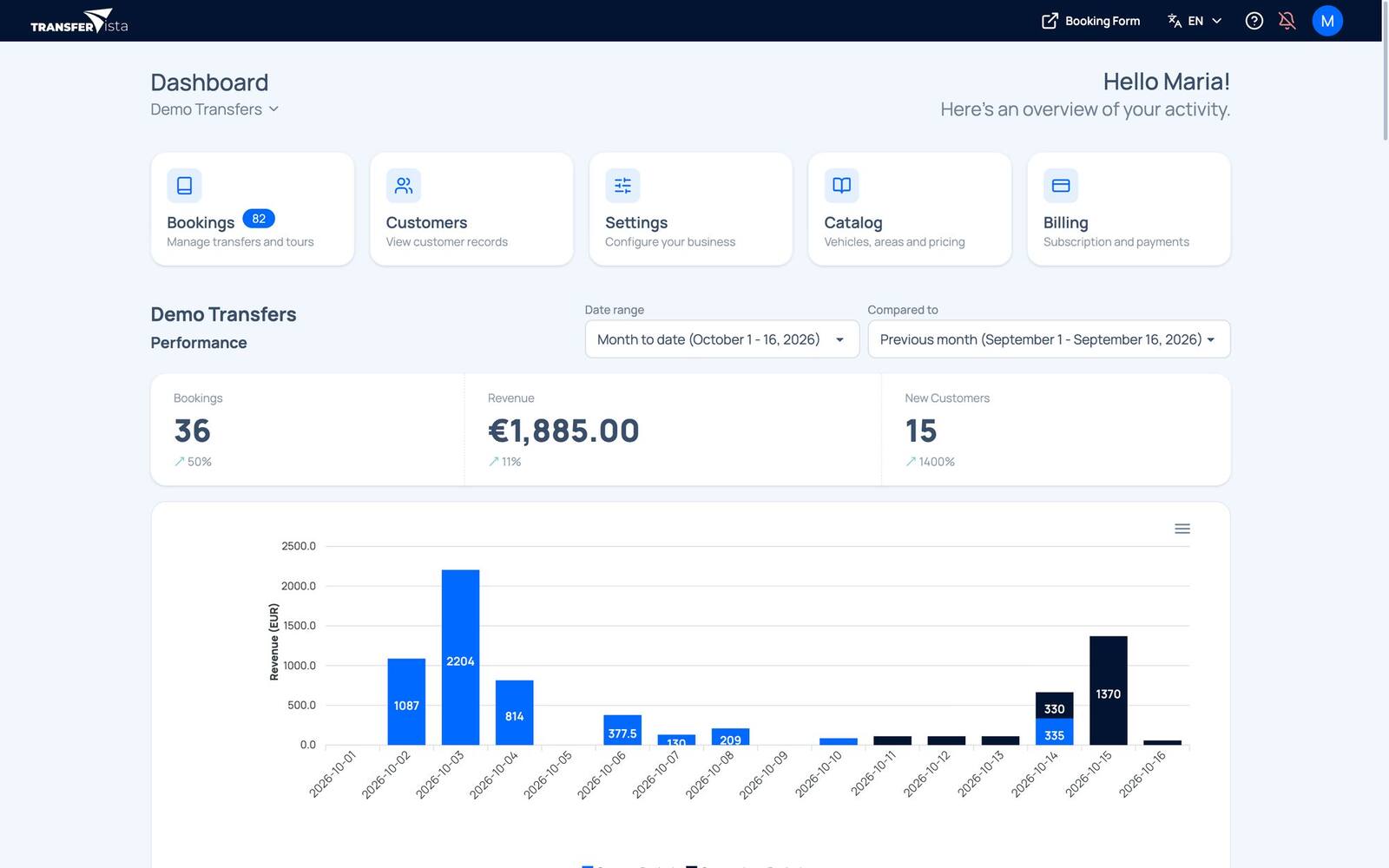Viewport: 1389px width, 868px height.
Task: Open the EN language dropdown
Action: 1195,21
